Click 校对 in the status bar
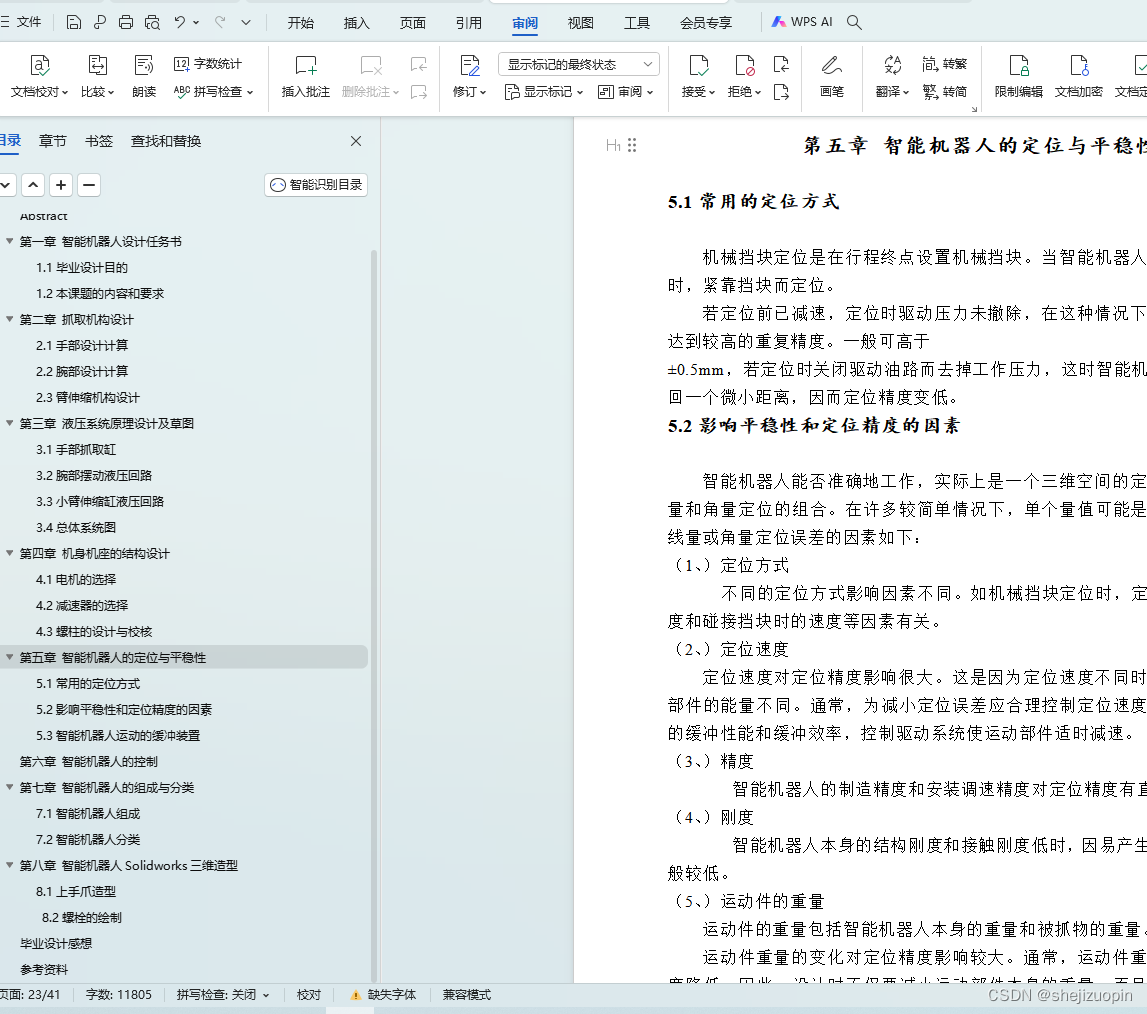1147x1014 pixels. (309, 995)
